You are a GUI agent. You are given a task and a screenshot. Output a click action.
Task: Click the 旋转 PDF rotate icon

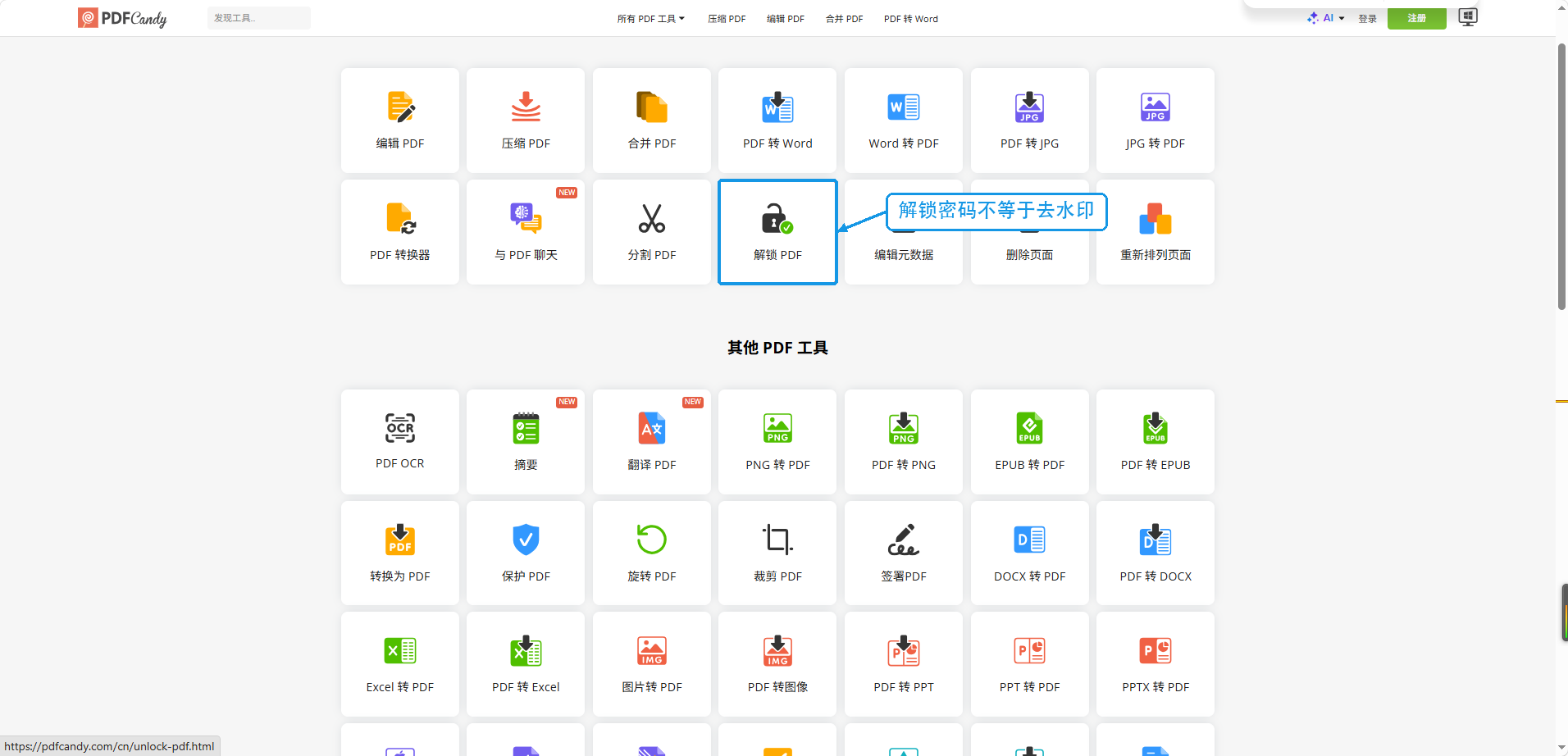click(652, 540)
